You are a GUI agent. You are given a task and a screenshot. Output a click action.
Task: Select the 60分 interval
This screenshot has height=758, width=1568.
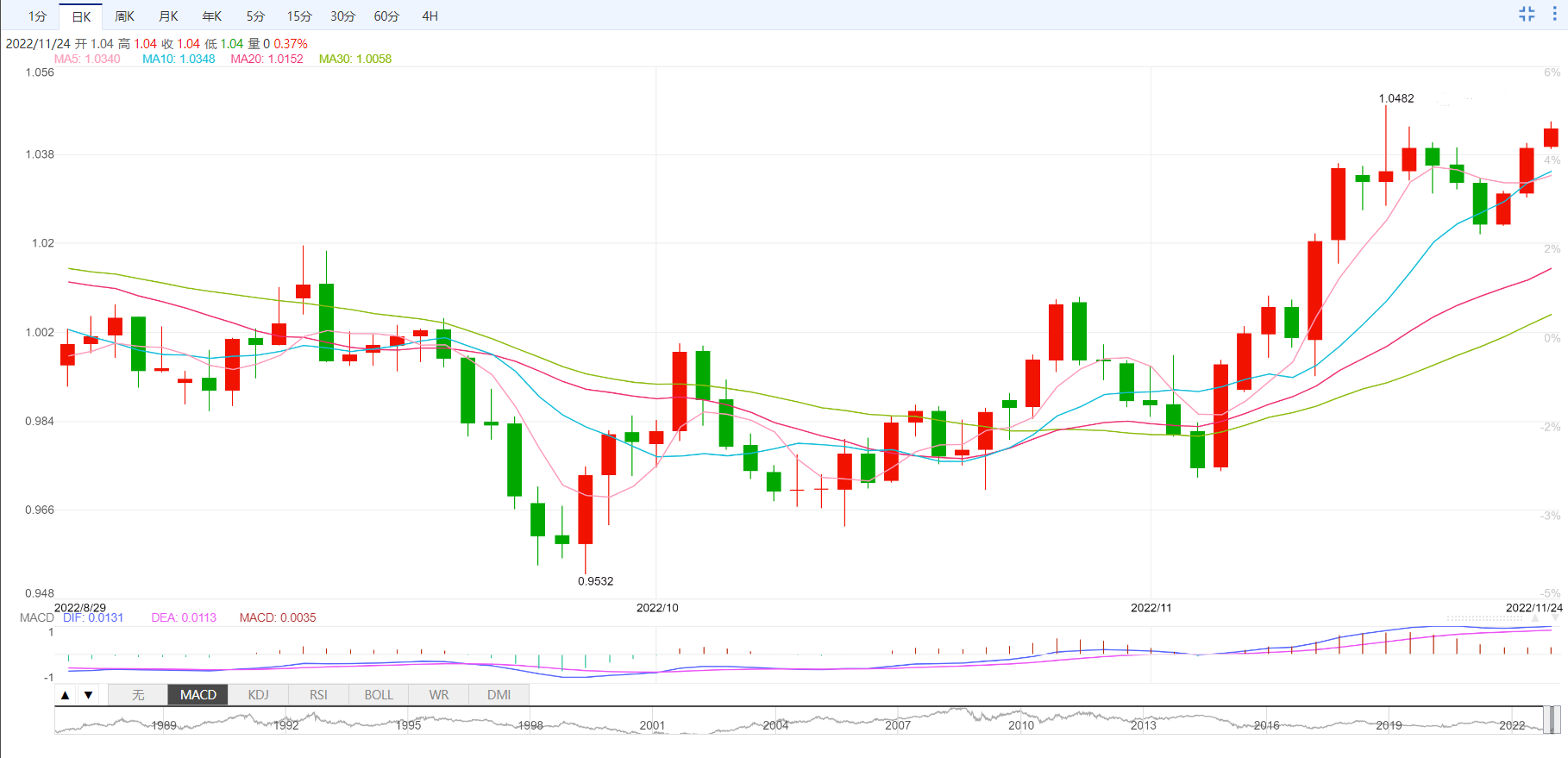click(x=386, y=16)
